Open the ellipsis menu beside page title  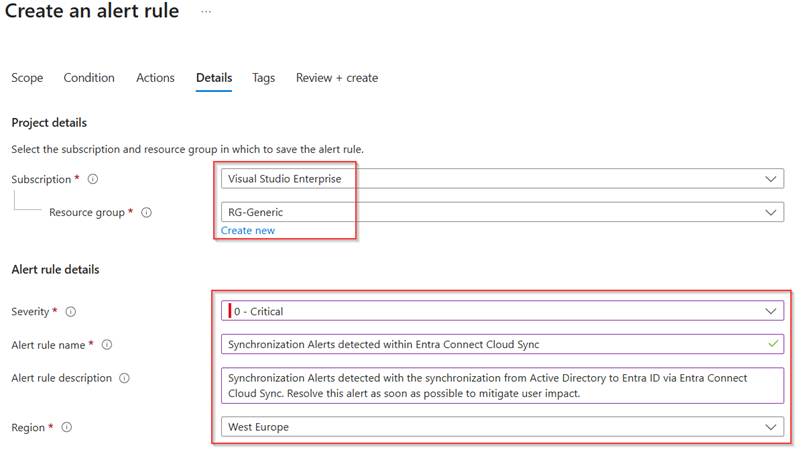click(x=206, y=12)
